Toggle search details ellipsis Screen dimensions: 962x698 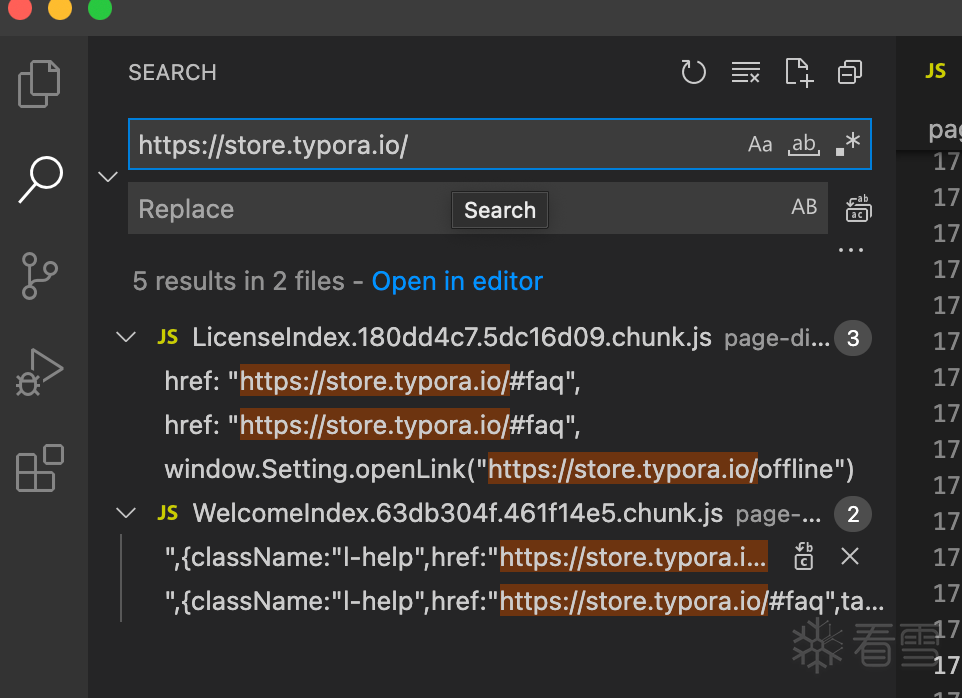click(851, 250)
